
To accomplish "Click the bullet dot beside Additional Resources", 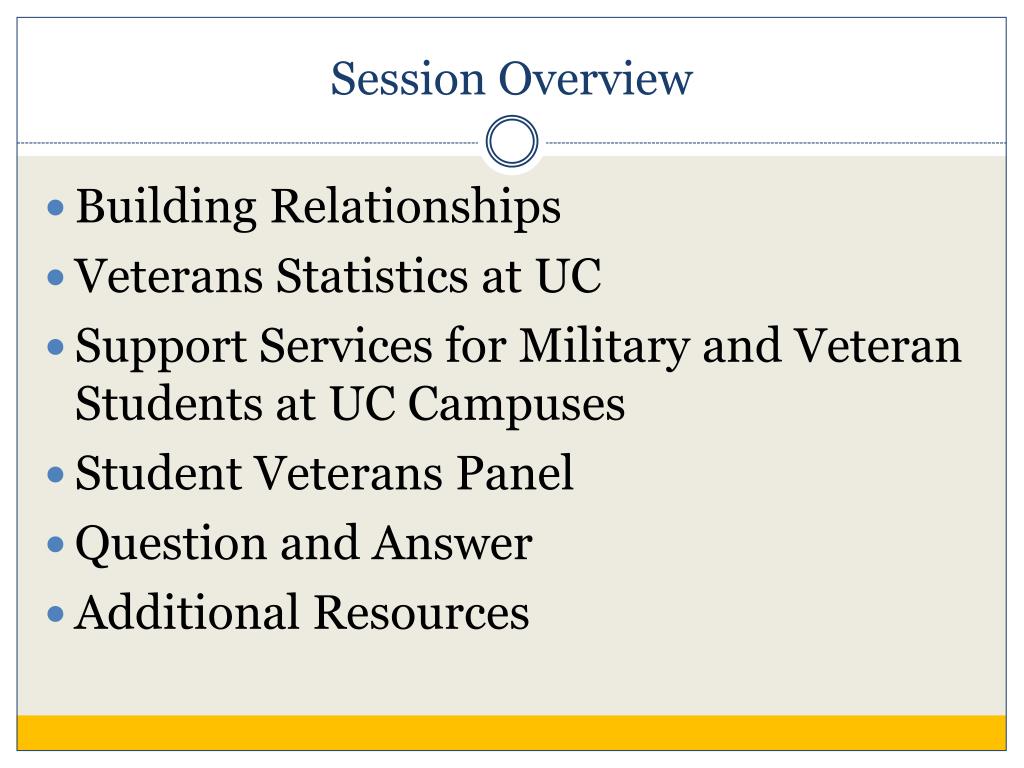I will (56, 614).
